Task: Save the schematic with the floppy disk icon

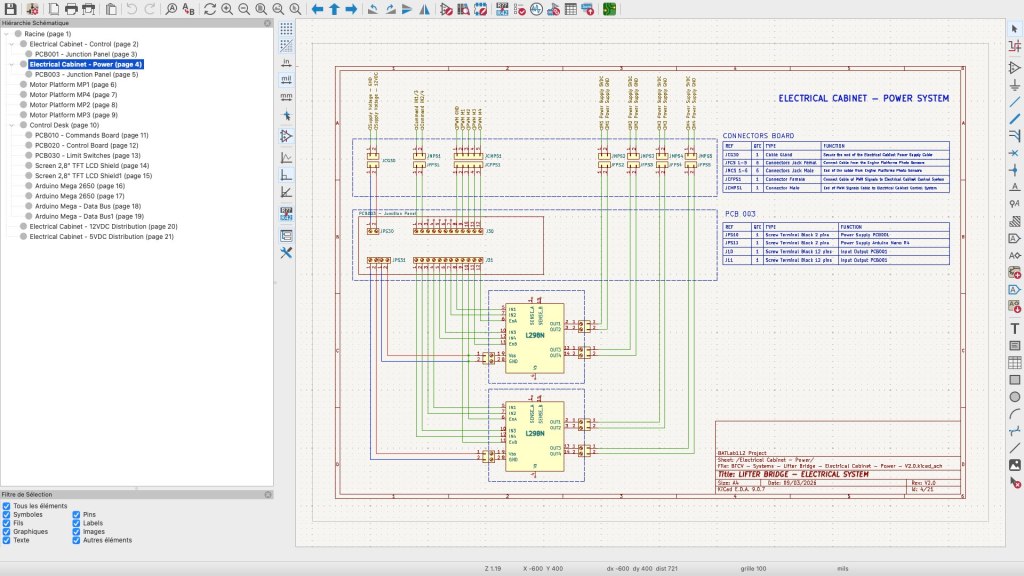Action: pos(10,9)
